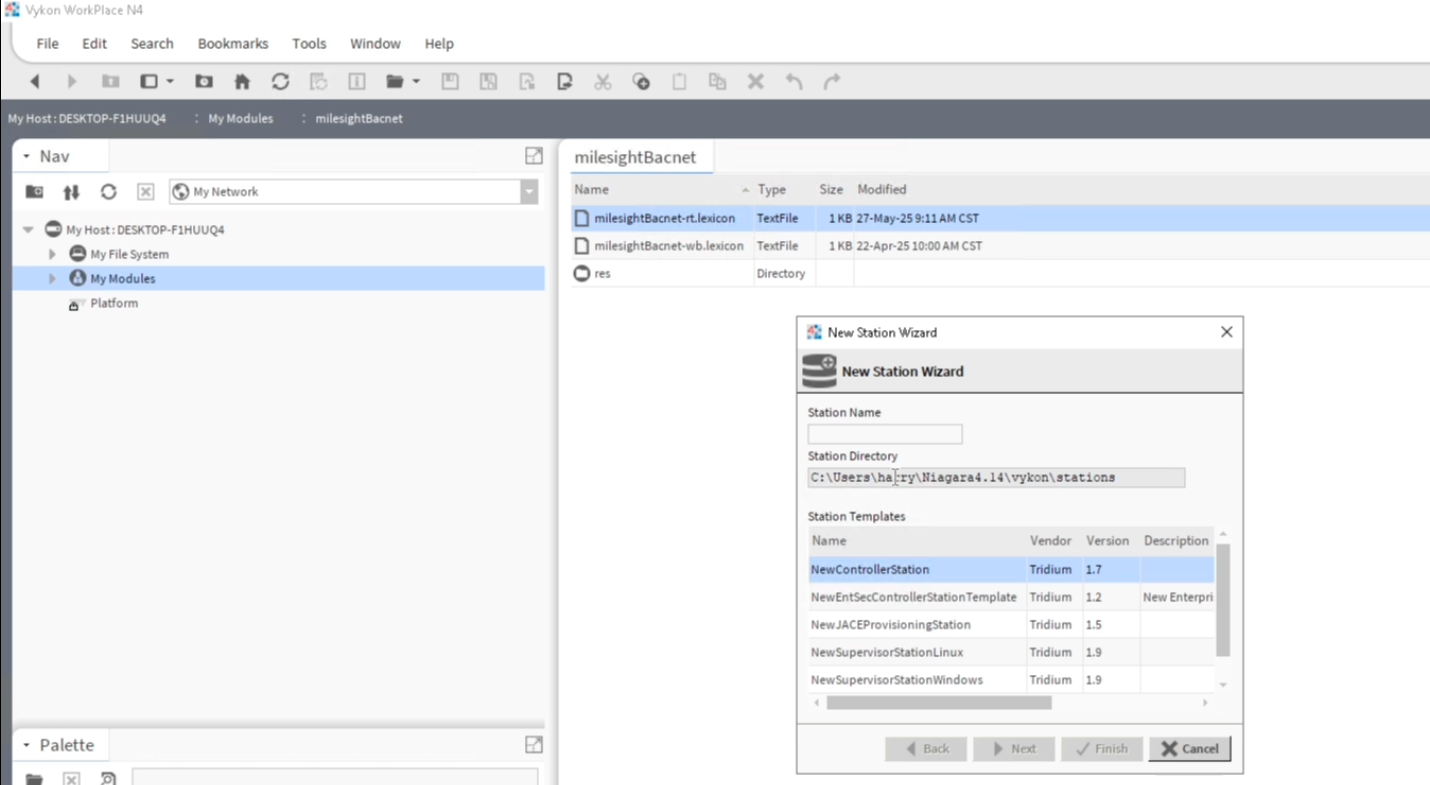The width and height of the screenshot is (1430, 785).
Task: Open the File menu
Action: [47, 44]
